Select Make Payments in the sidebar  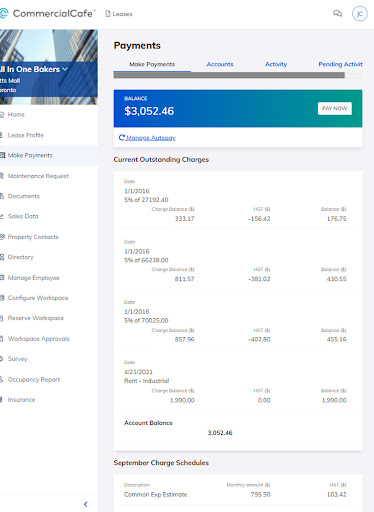pyautogui.click(x=30, y=155)
